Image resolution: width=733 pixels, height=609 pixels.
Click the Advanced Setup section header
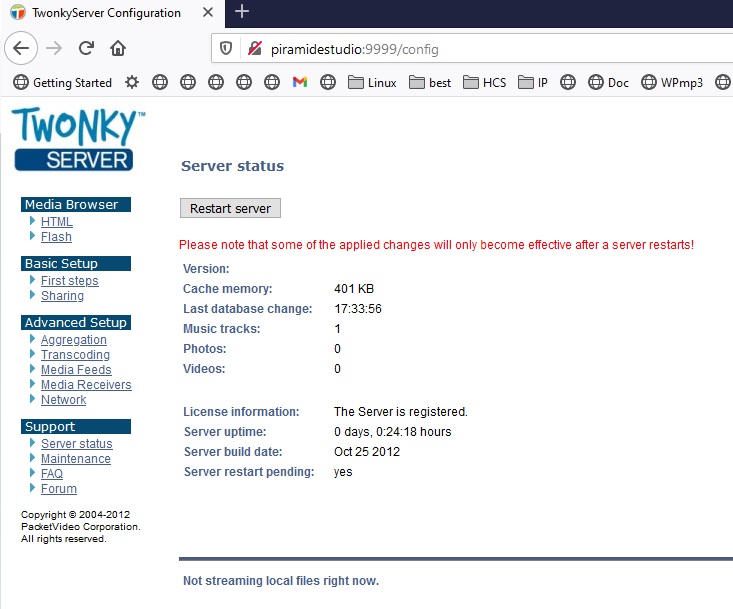tap(76, 322)
